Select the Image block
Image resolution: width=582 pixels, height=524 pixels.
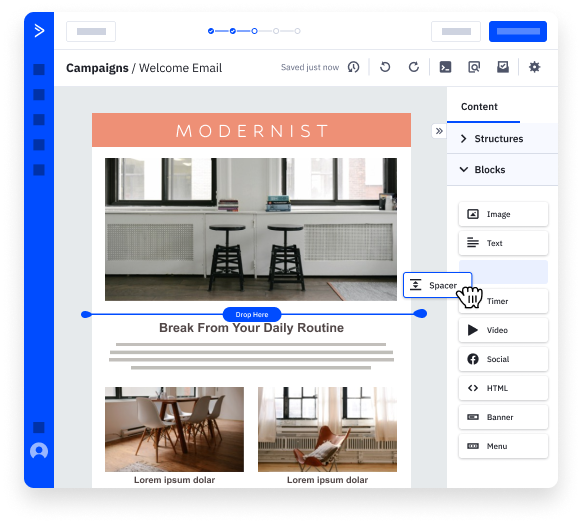point(503,214)
